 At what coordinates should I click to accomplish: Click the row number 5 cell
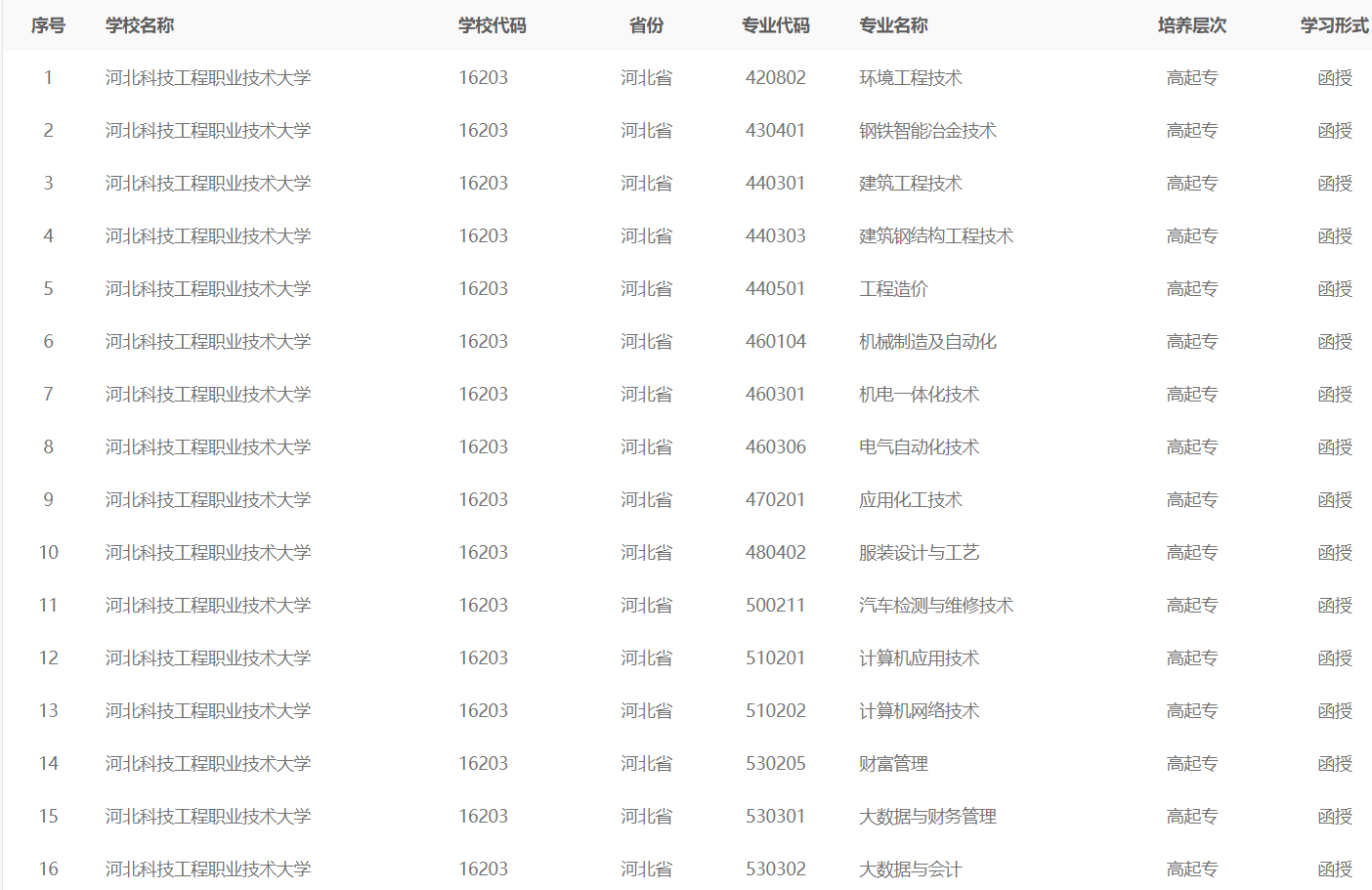48,289
